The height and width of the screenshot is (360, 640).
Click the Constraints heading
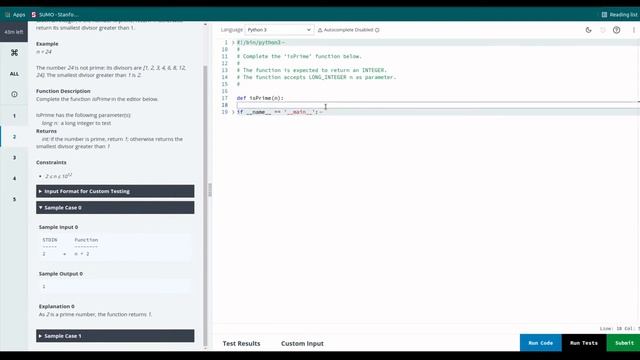(x=51, y=162)
